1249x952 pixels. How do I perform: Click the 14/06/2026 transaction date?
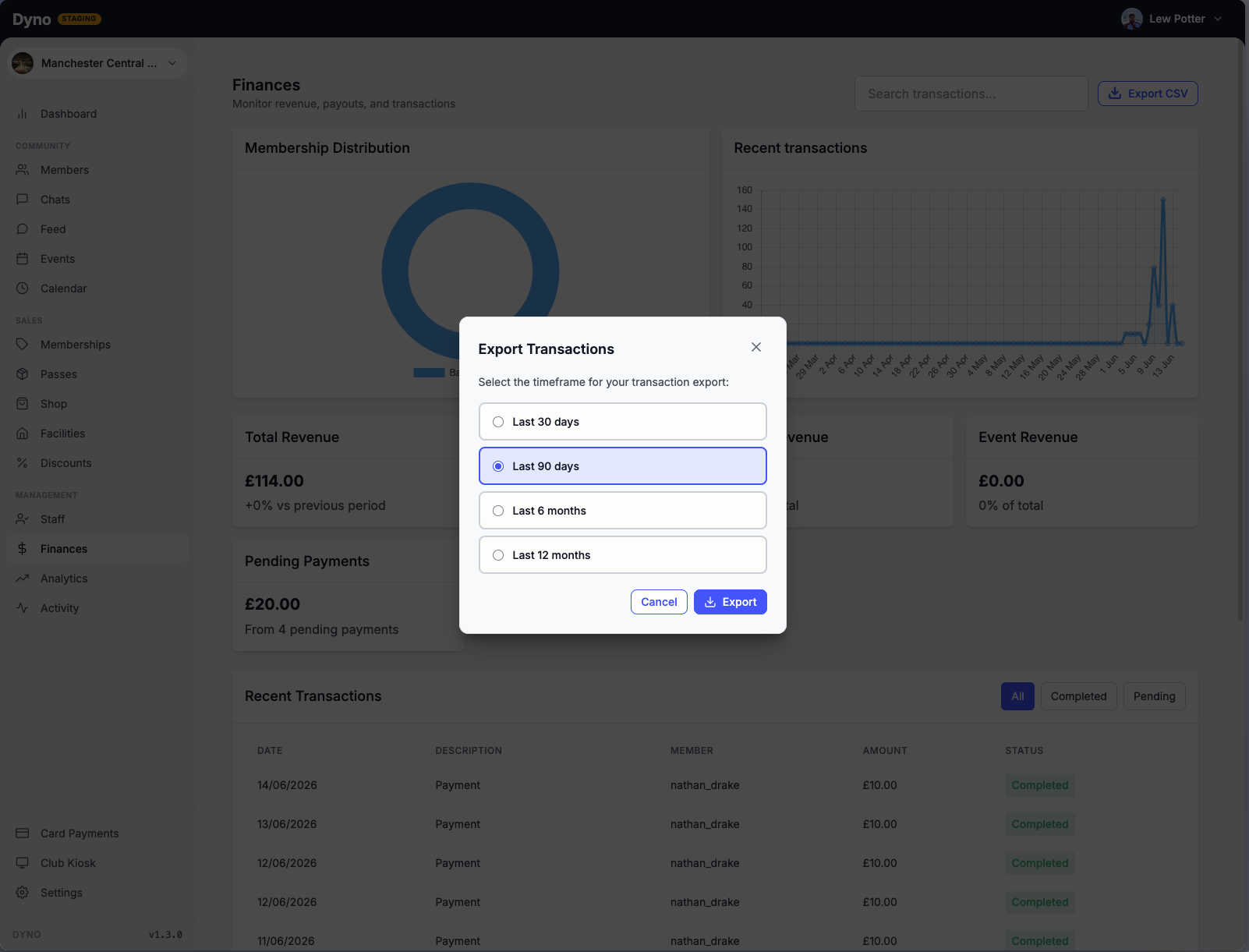tap(287, 785)
